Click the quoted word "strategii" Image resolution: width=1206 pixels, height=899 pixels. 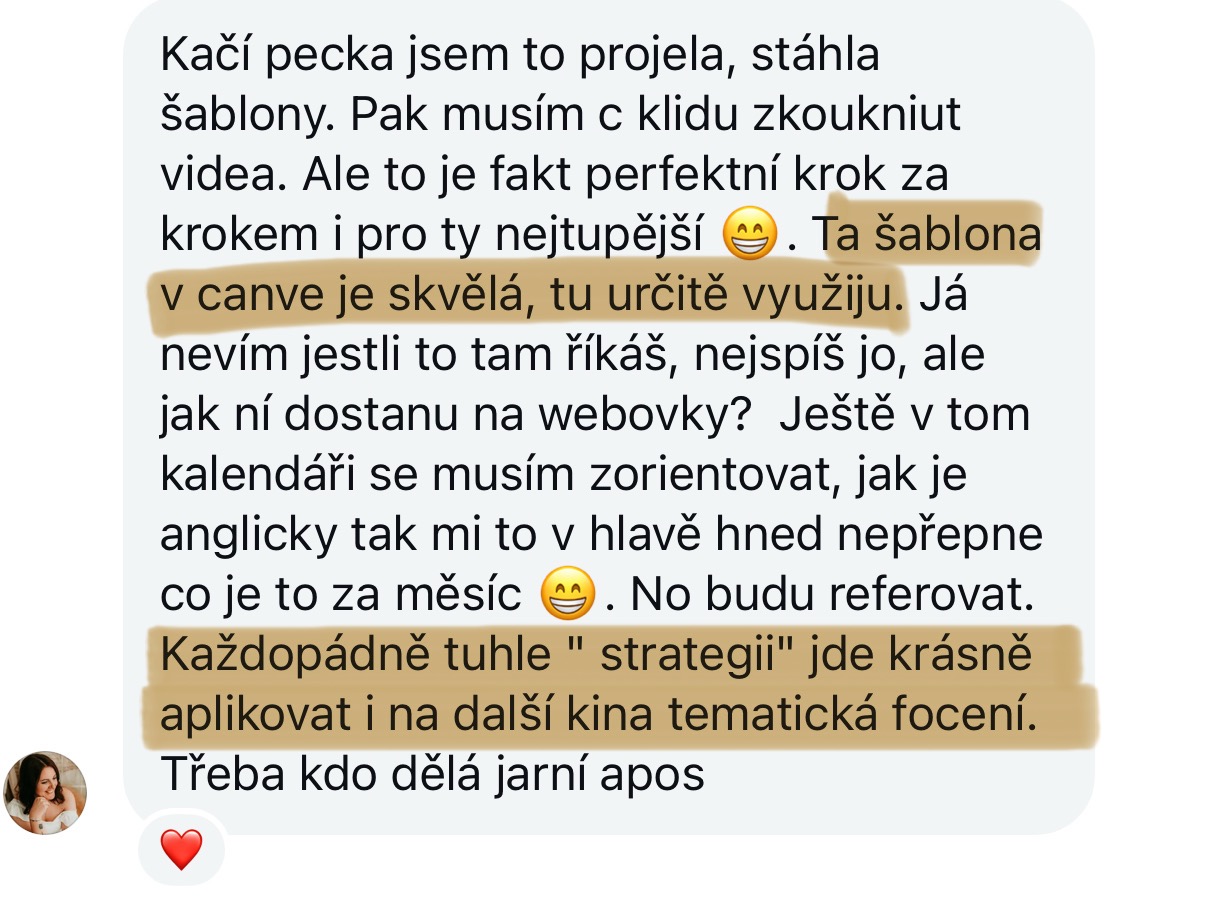click(x=682, y=656)
